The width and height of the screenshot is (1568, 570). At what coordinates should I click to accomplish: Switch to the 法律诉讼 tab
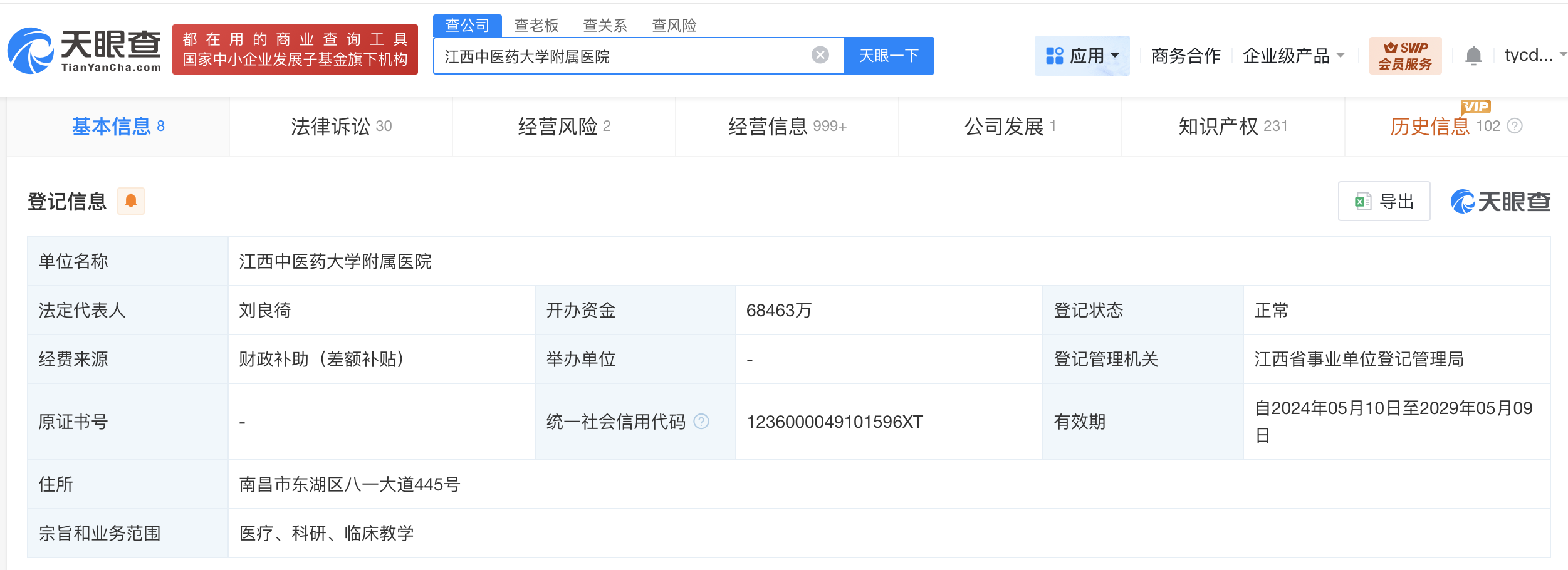tap(341, 127)
